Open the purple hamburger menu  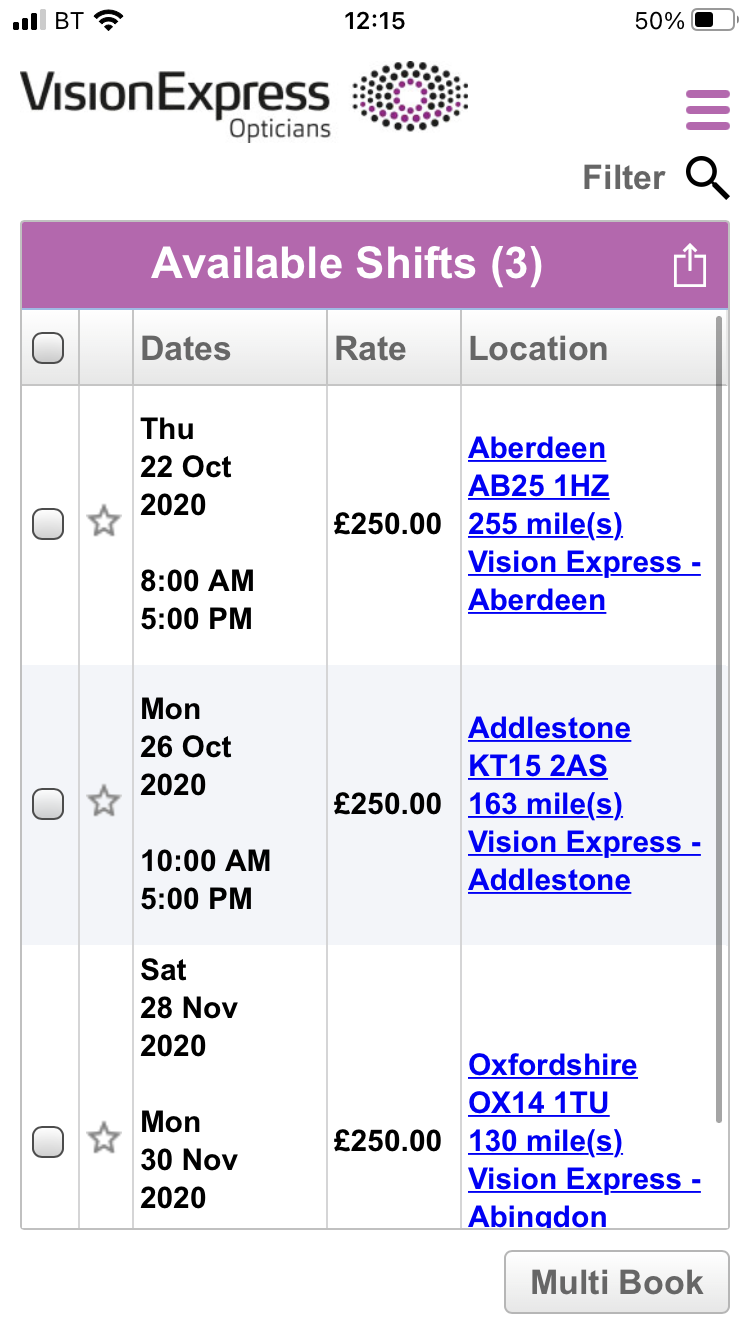[707, 110]
